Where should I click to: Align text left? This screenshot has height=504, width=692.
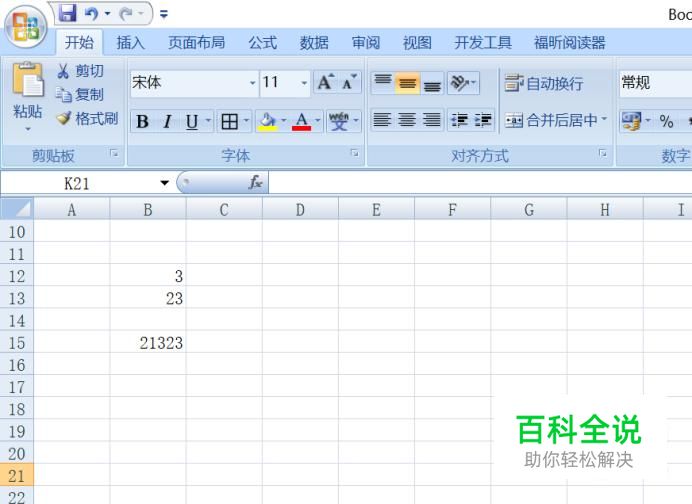[x=382, y=120]
